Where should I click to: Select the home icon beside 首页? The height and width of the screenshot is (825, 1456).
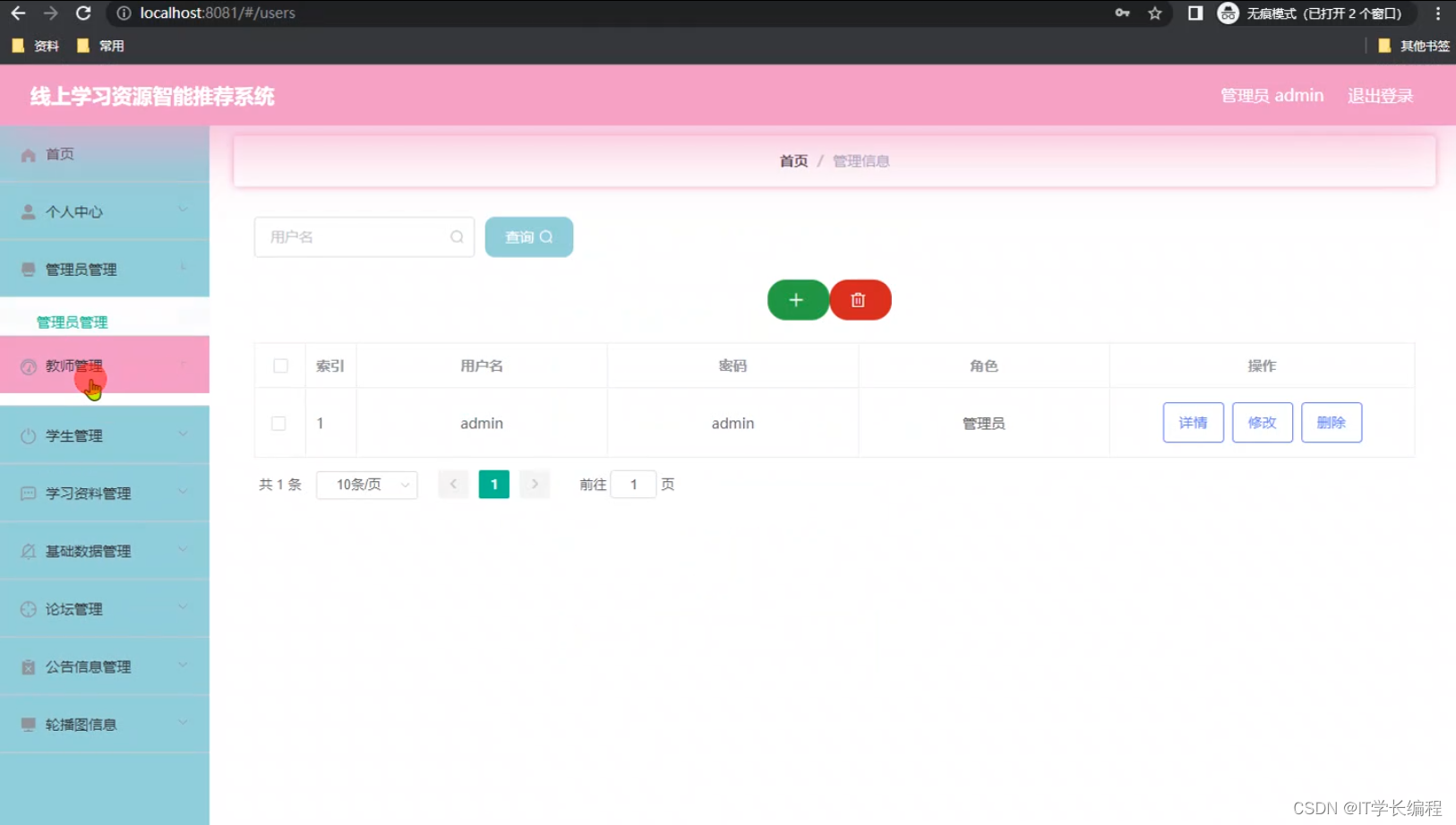coord(27,153)
